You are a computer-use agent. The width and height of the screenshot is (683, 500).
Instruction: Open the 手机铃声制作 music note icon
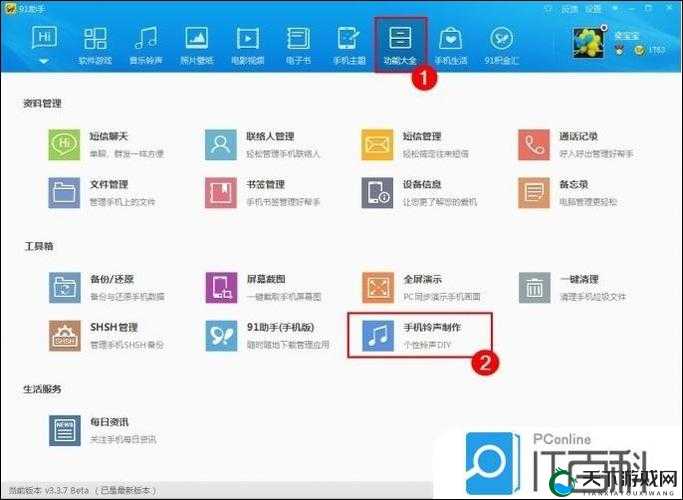pyautogui.click(x=378, y=335)
